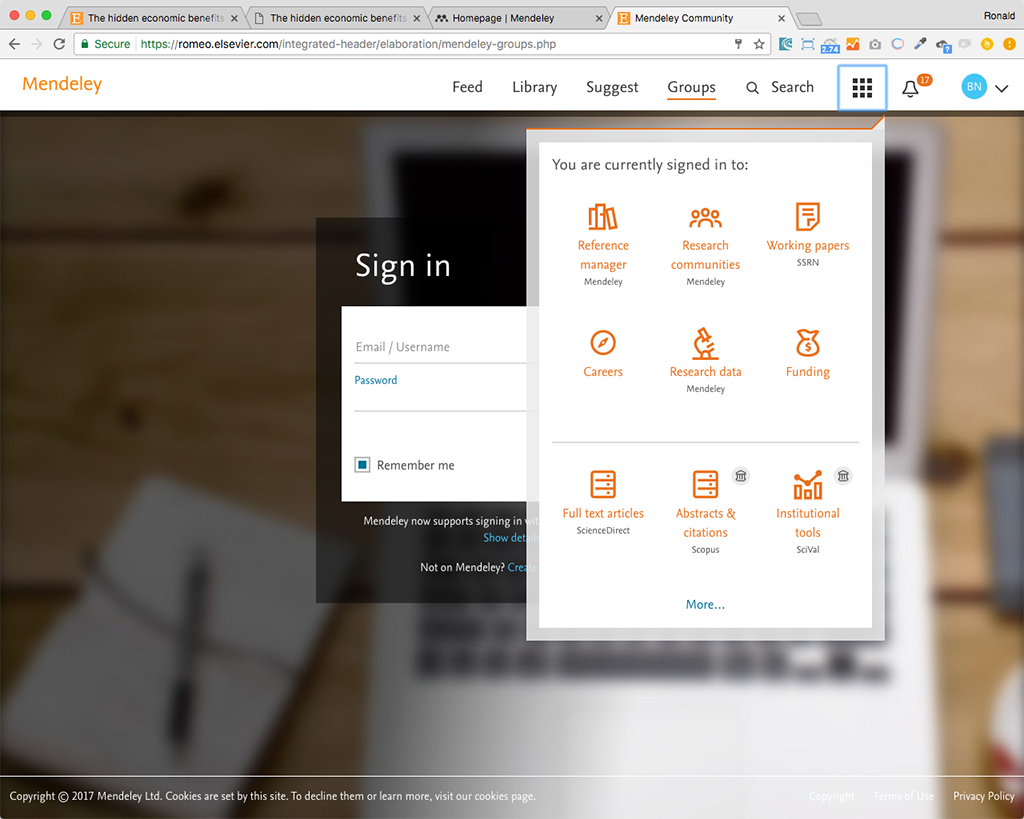This screenshot has height=819, width=1024.
Task: Click institution badge beside Abstracts & citations
Action: [x=741, y=476]
